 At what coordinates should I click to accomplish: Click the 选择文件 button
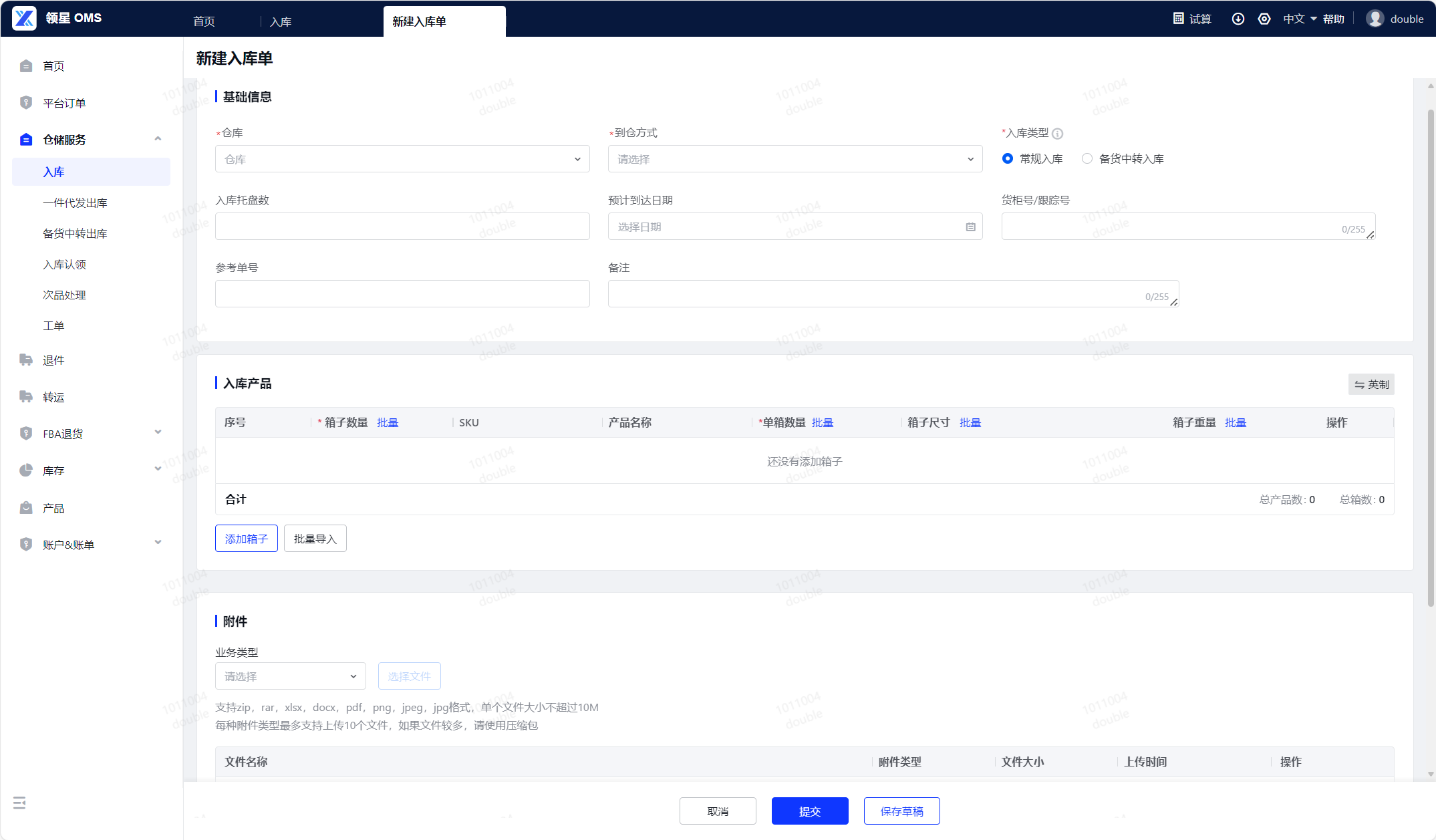coord(410,676)
